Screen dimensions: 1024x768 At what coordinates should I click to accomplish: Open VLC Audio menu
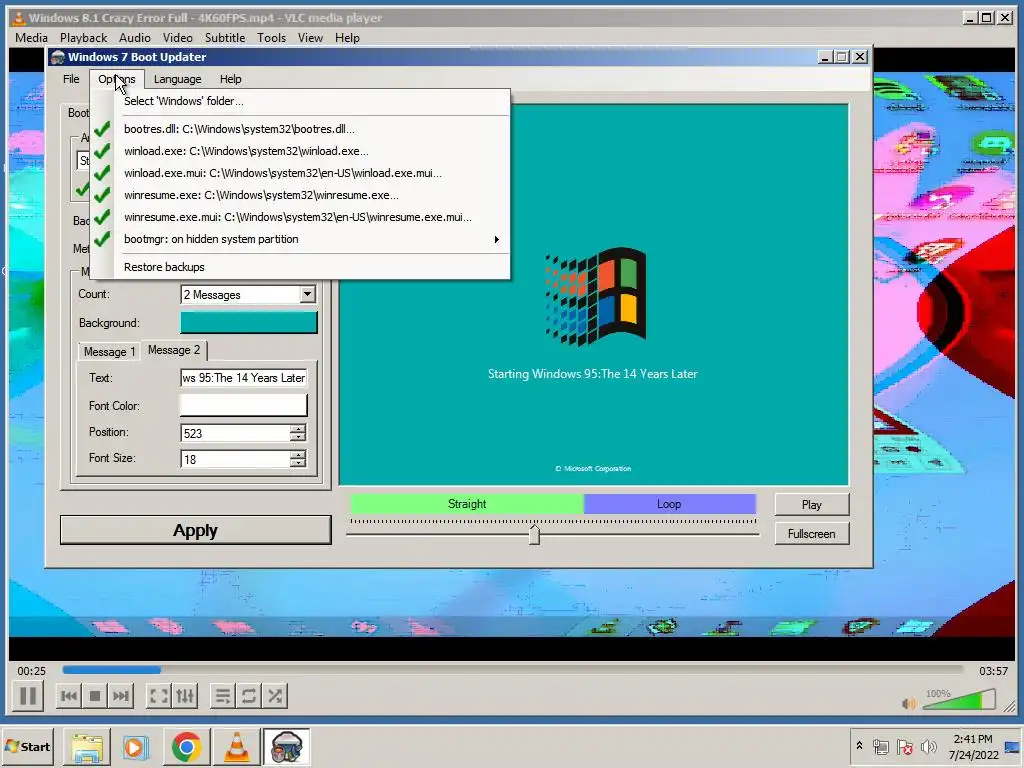(135, 38)
